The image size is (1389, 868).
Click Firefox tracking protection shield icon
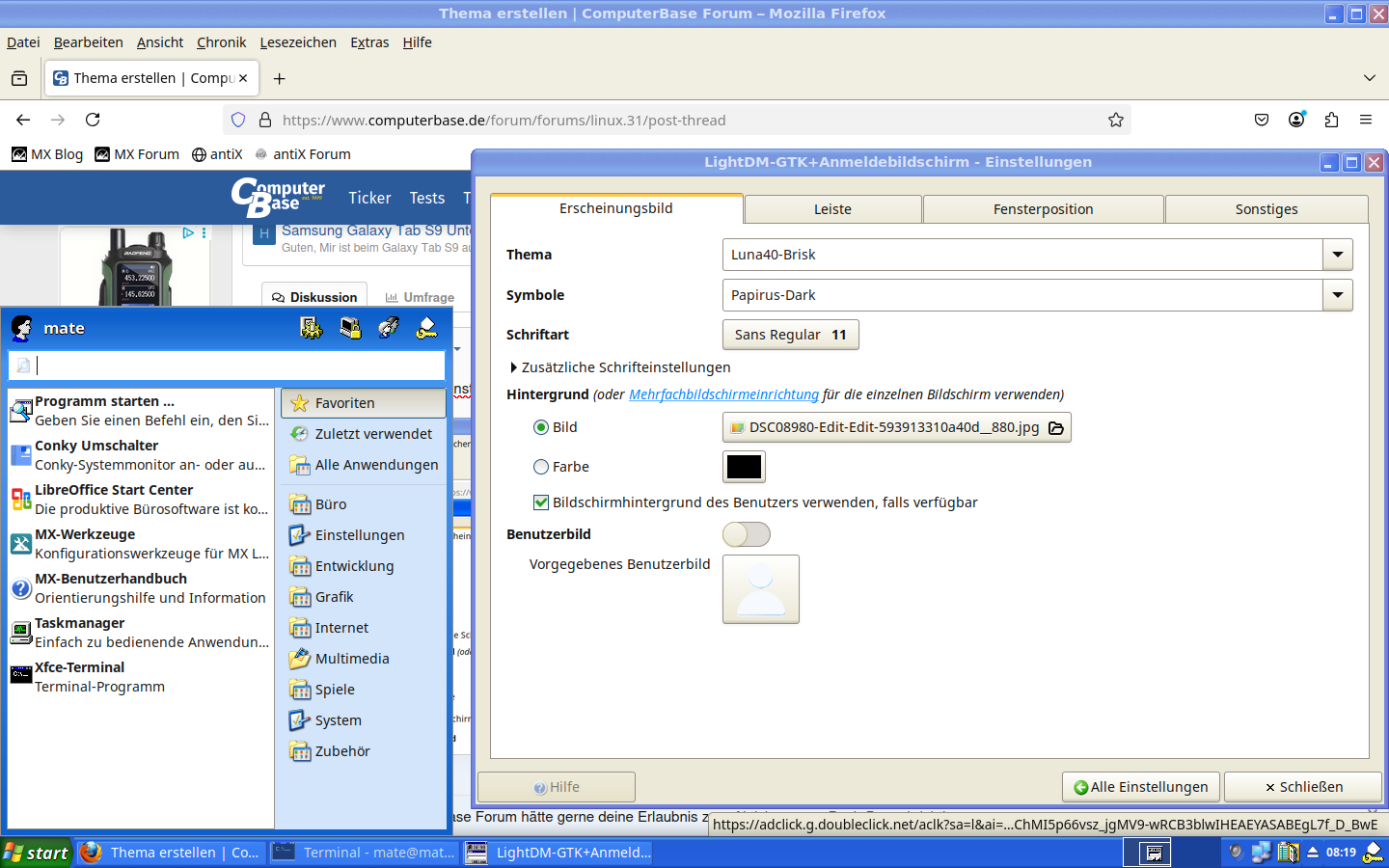pos(238,120)
